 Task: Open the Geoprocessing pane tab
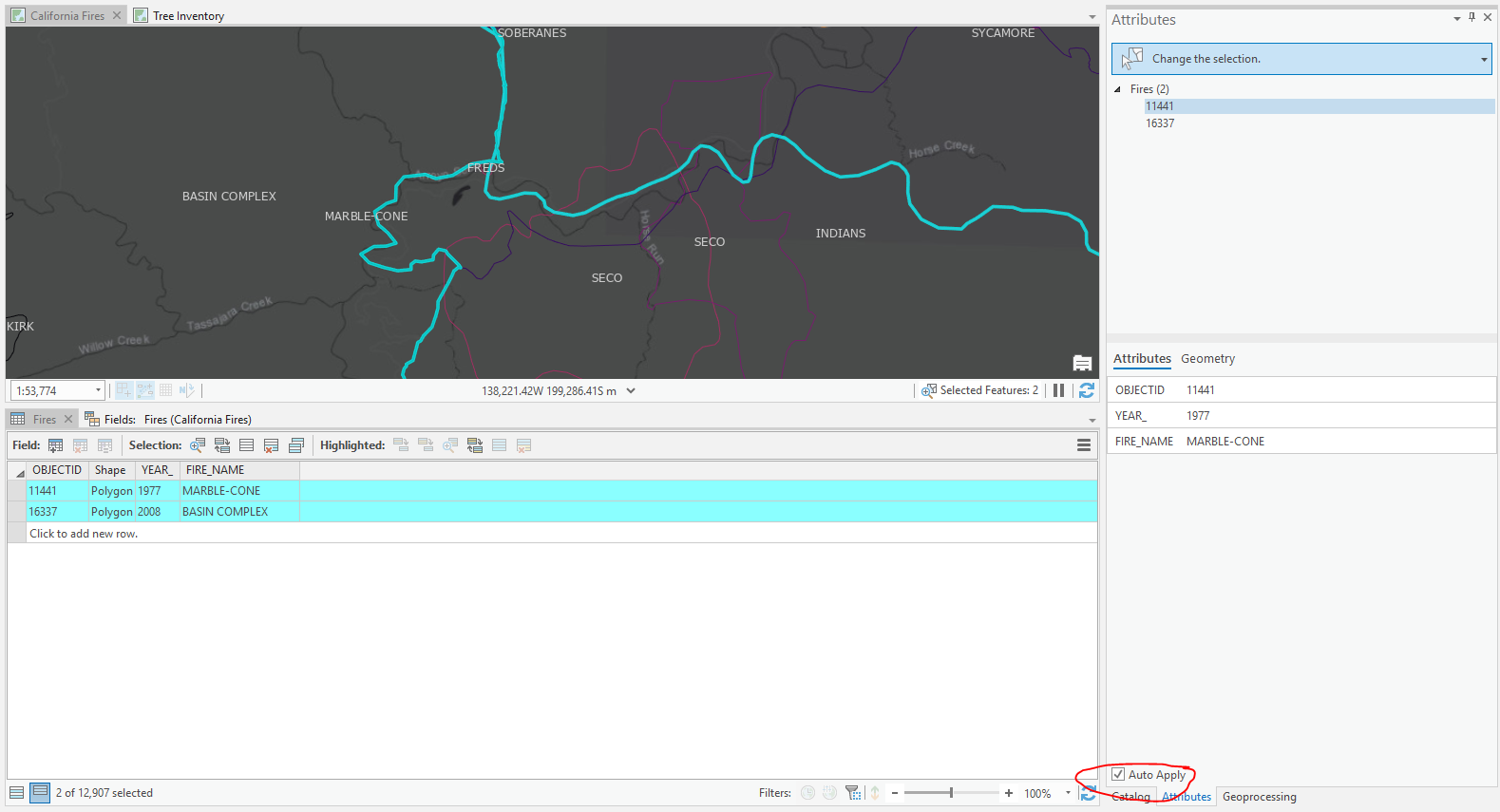(1260, 797)
